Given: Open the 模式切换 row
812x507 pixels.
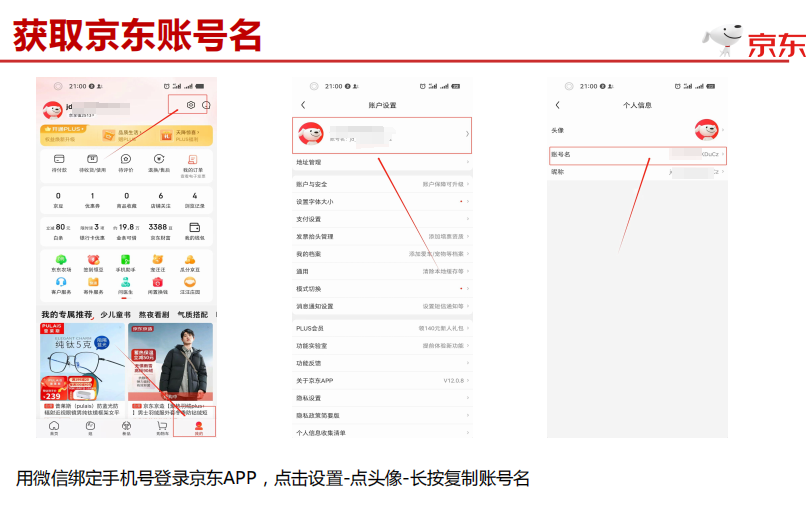Looking at the screenshot, I should pyautogui.click(x=382, y=288).
